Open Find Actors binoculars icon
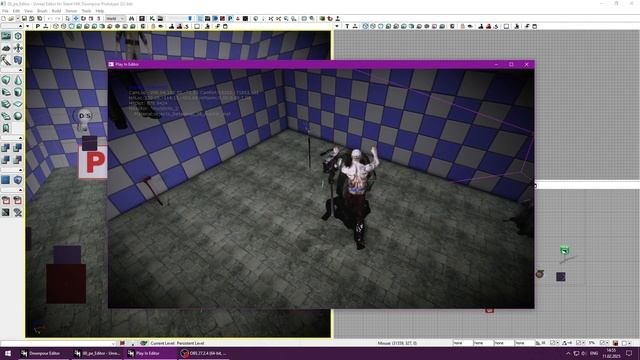 point(131,18)
